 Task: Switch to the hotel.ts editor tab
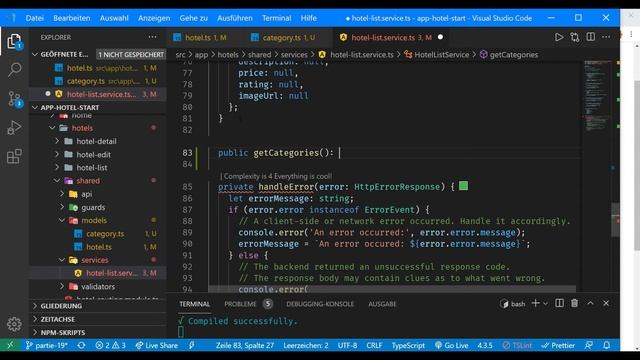click(x=200, y=38)
